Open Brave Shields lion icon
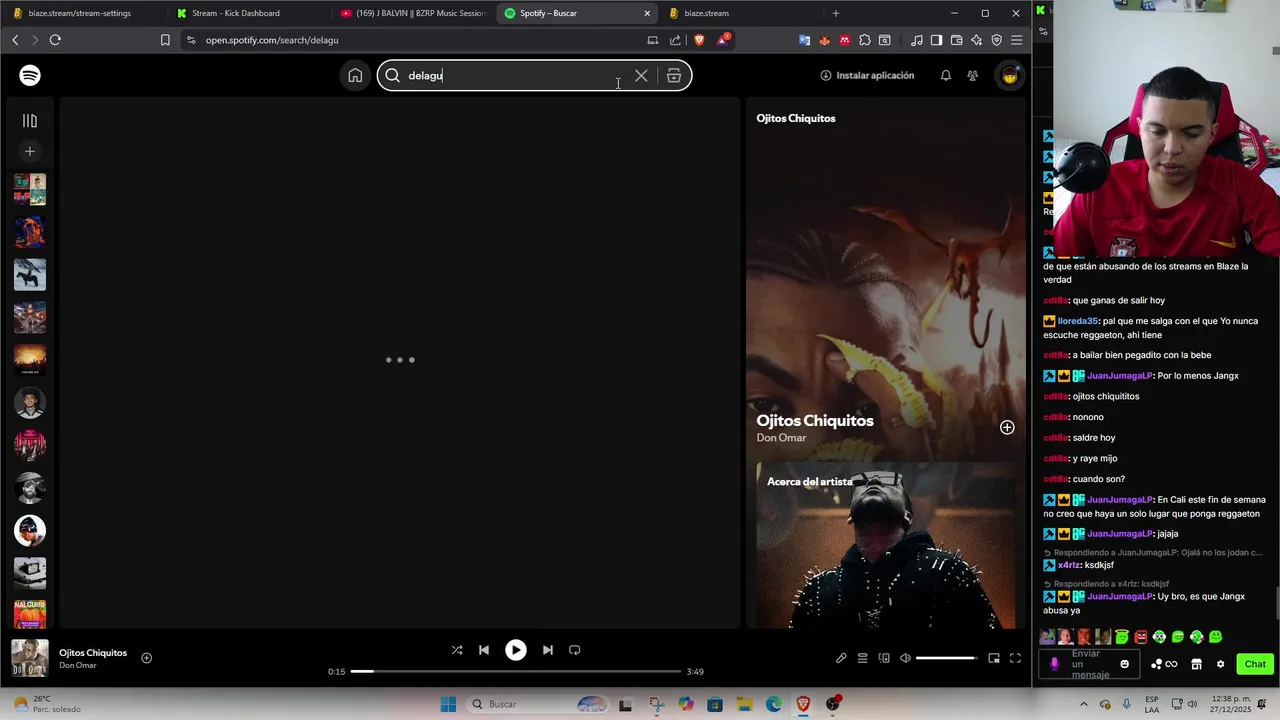Screen dimensions: 1280x720 pos(699,40)
